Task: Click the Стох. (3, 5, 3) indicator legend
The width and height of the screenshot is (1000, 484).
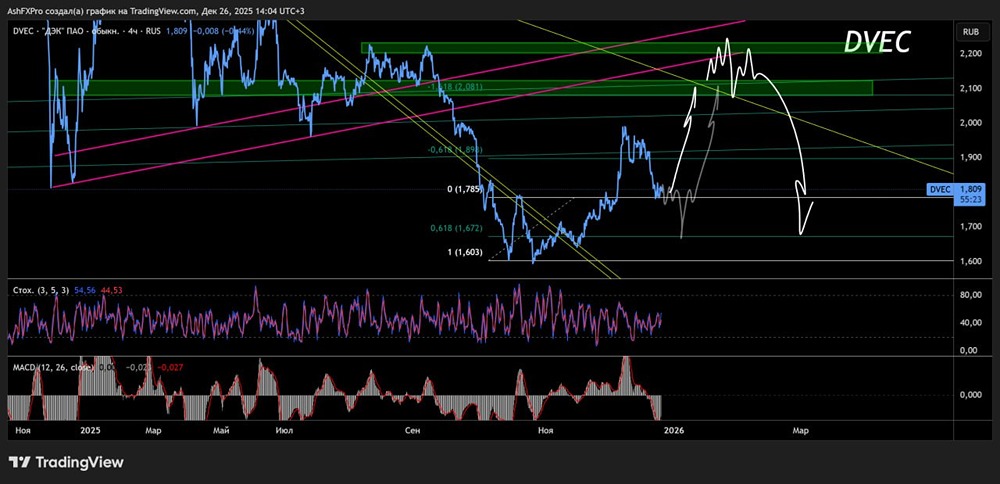Action: [x=42, y=290]
